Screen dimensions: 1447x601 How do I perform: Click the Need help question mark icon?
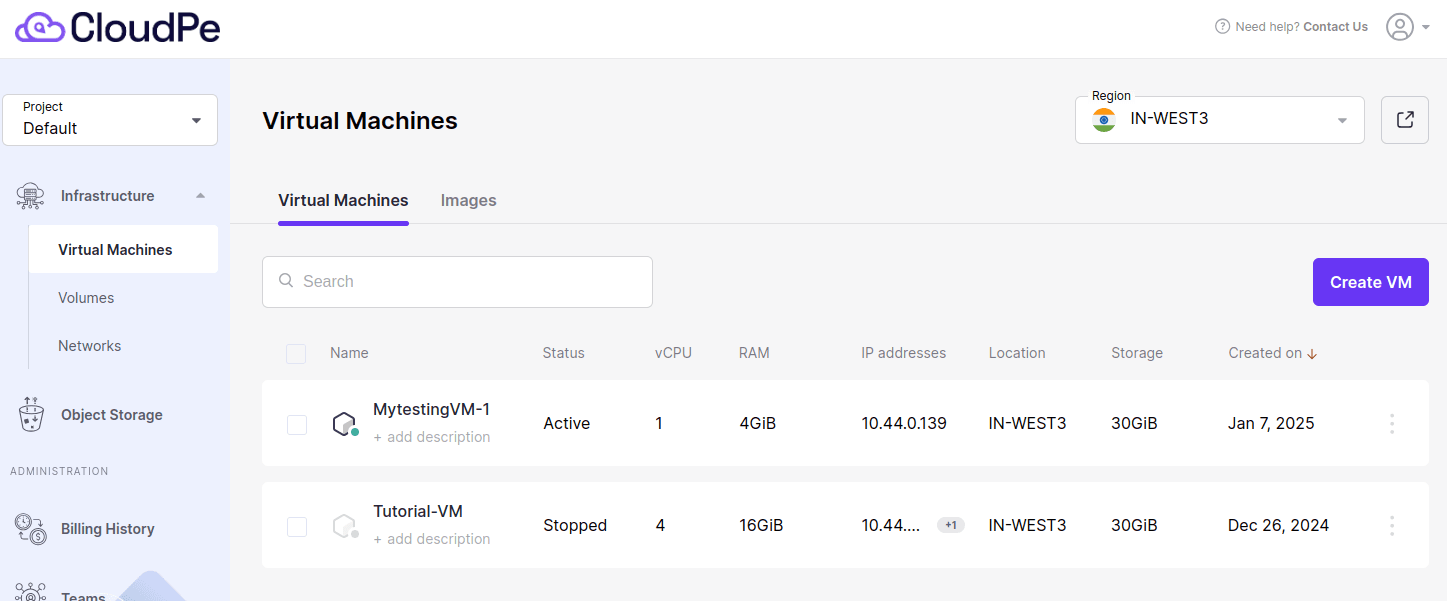(1222, 26)
